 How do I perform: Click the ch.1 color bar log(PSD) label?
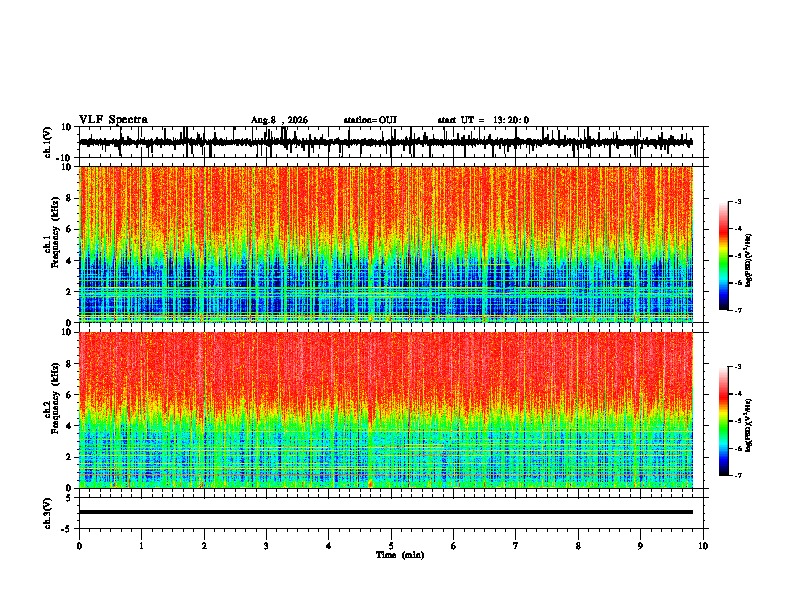click(748, 260)
